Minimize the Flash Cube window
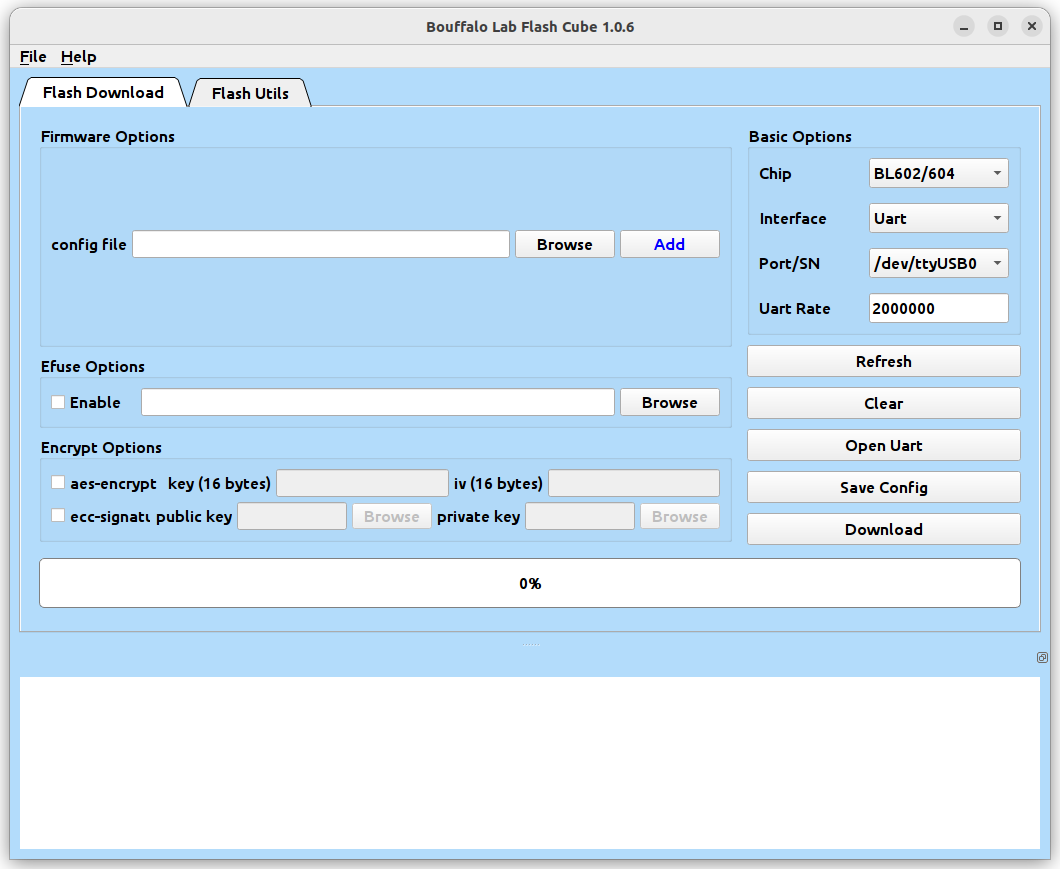This screenshot has height=869, width=1060. pos(964,26)
